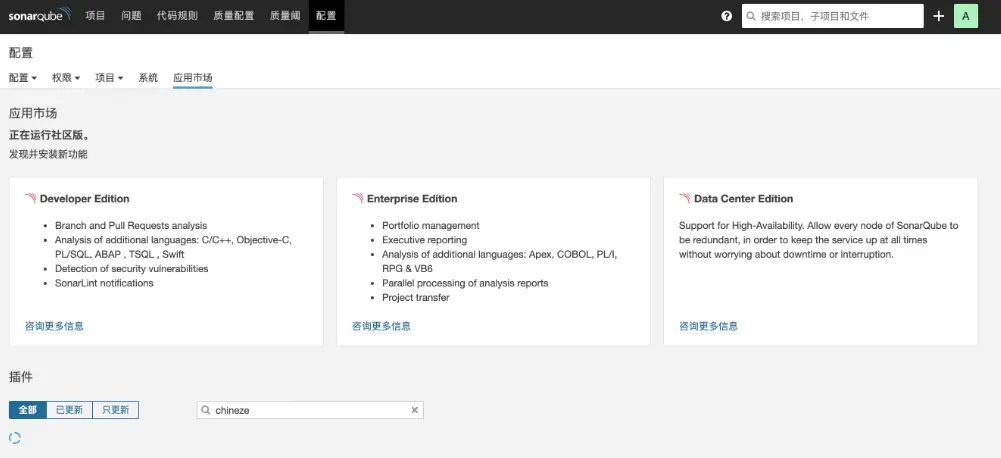Open the green A user avatar
1001x458 pixels.
965,16
